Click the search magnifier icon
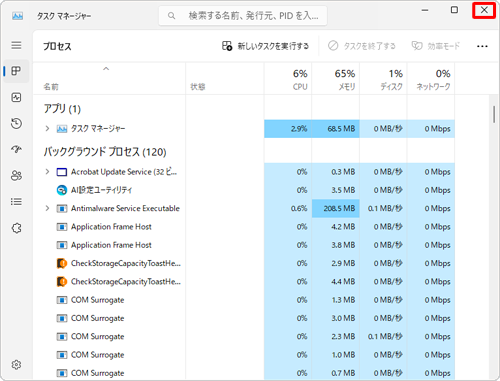 tap(171, 16)
